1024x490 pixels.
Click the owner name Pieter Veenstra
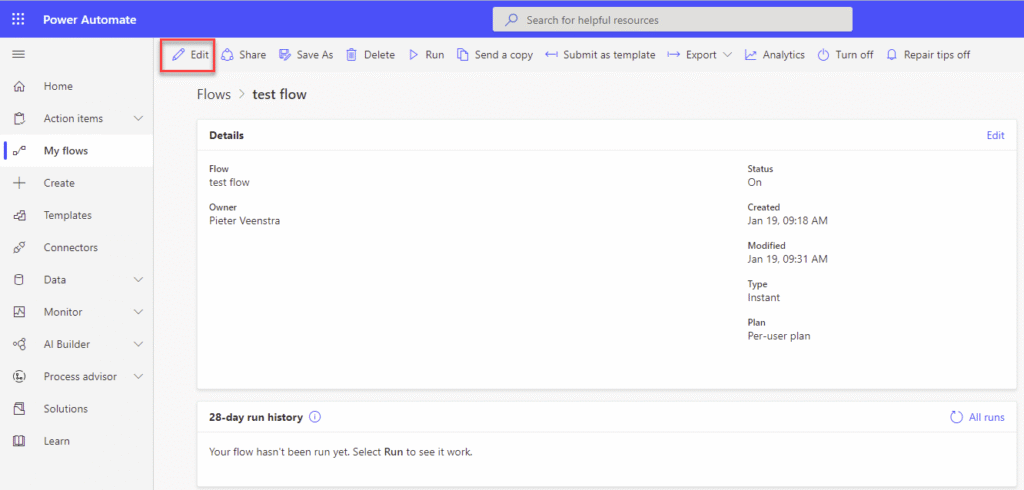(245, 221)
